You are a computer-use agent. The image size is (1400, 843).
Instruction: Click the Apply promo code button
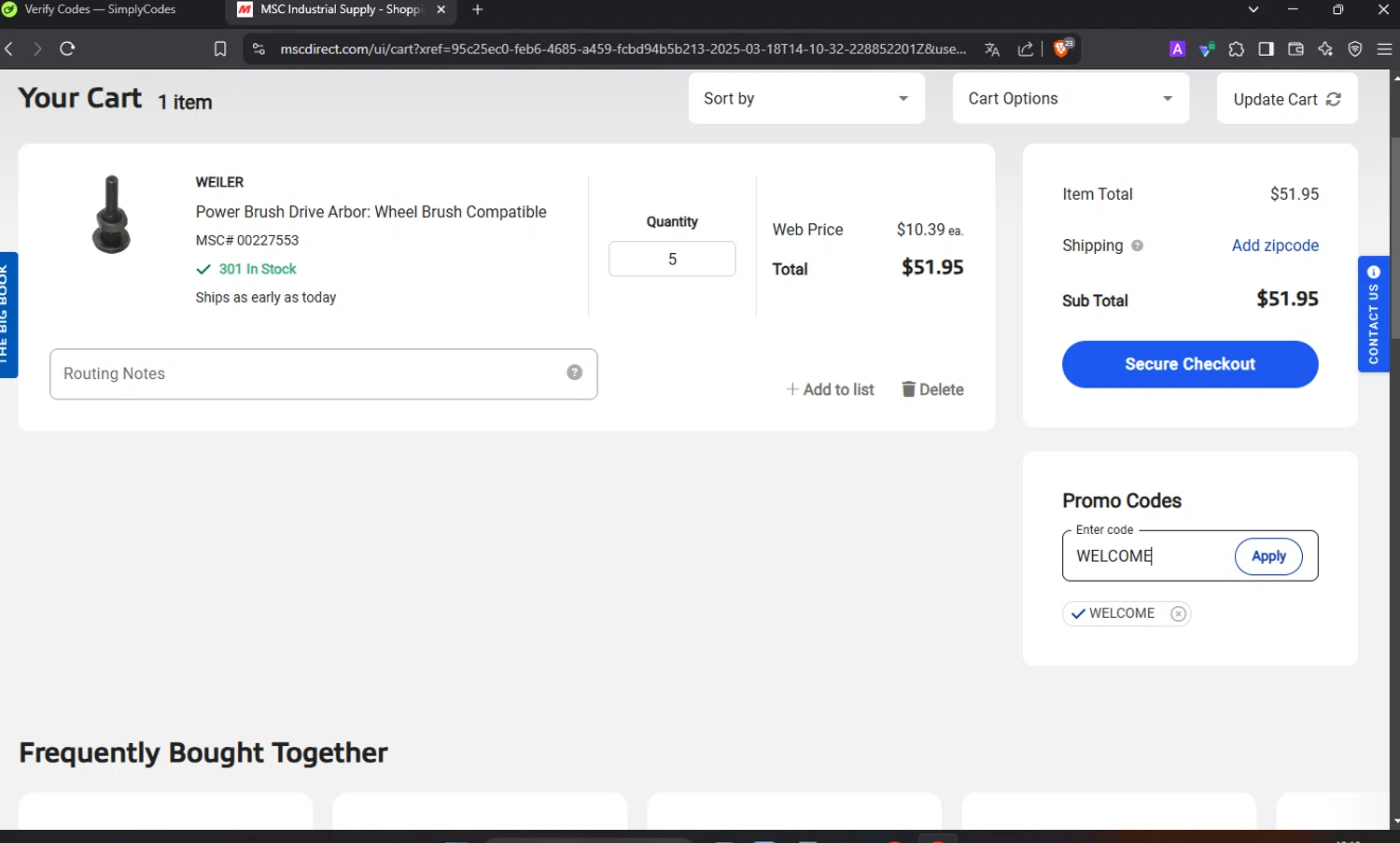pos(1268,556)
